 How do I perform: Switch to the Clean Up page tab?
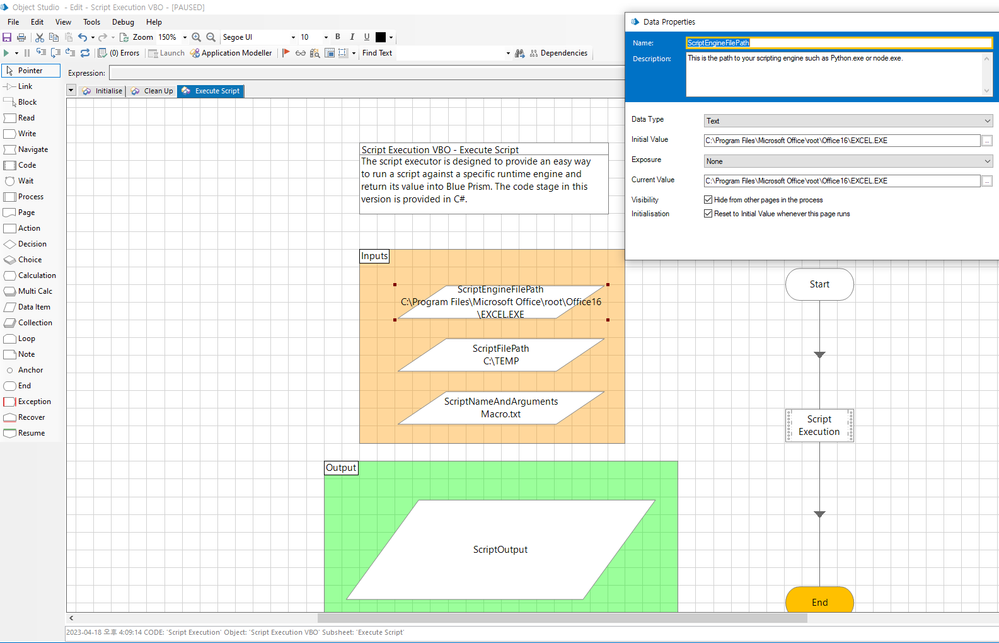click(x=151, y=91)
